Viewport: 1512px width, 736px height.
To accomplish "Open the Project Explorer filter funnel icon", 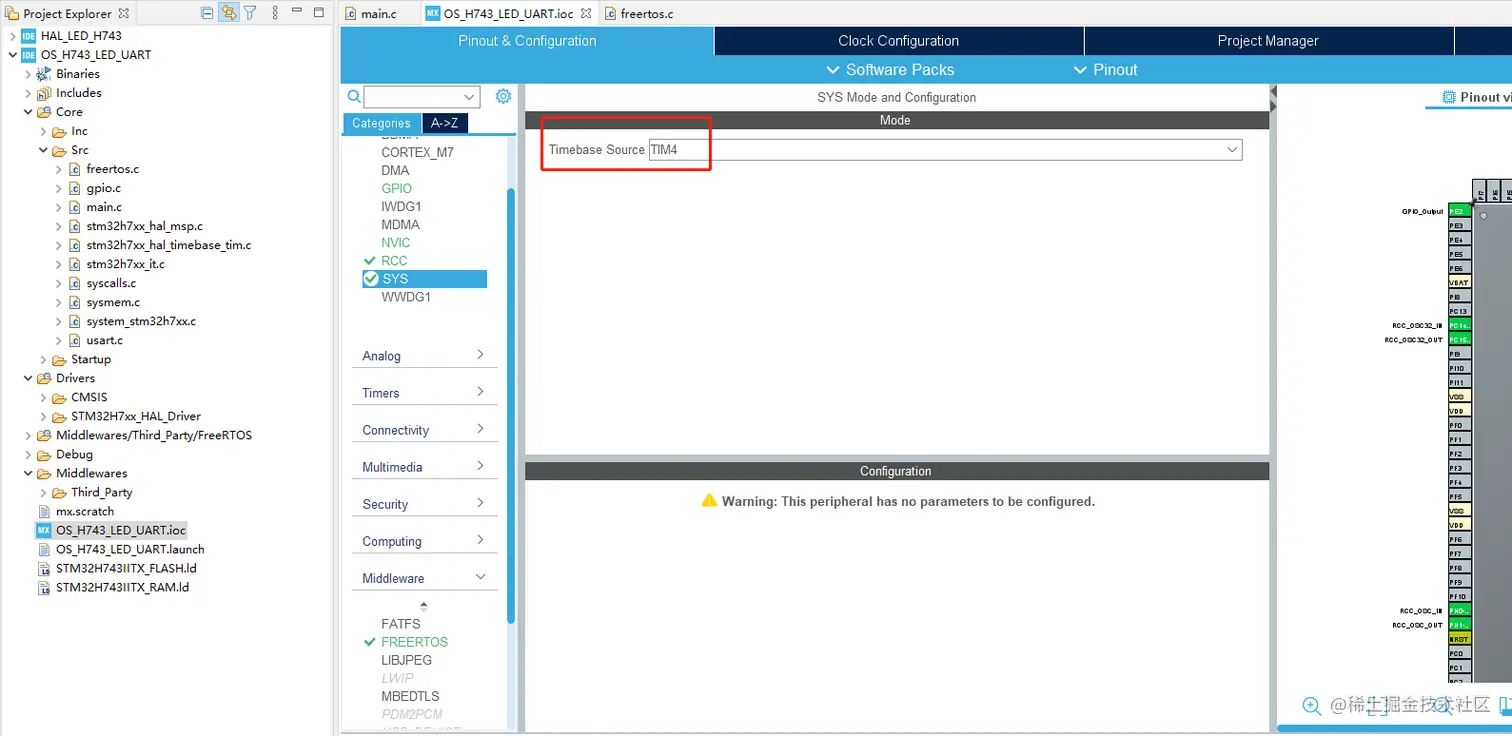I will [x=250, y=13].
